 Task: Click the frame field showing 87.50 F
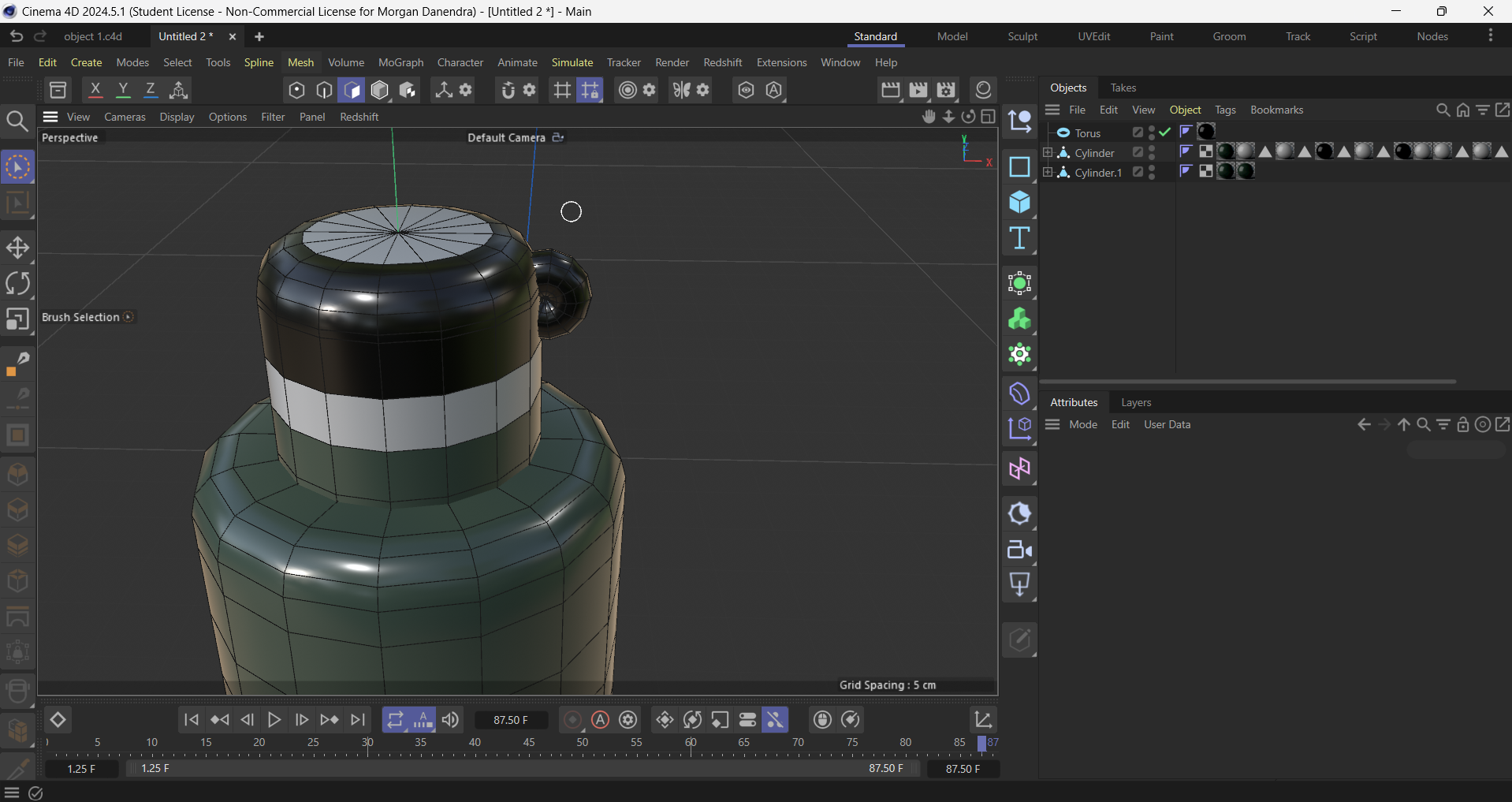pos(511,719)
